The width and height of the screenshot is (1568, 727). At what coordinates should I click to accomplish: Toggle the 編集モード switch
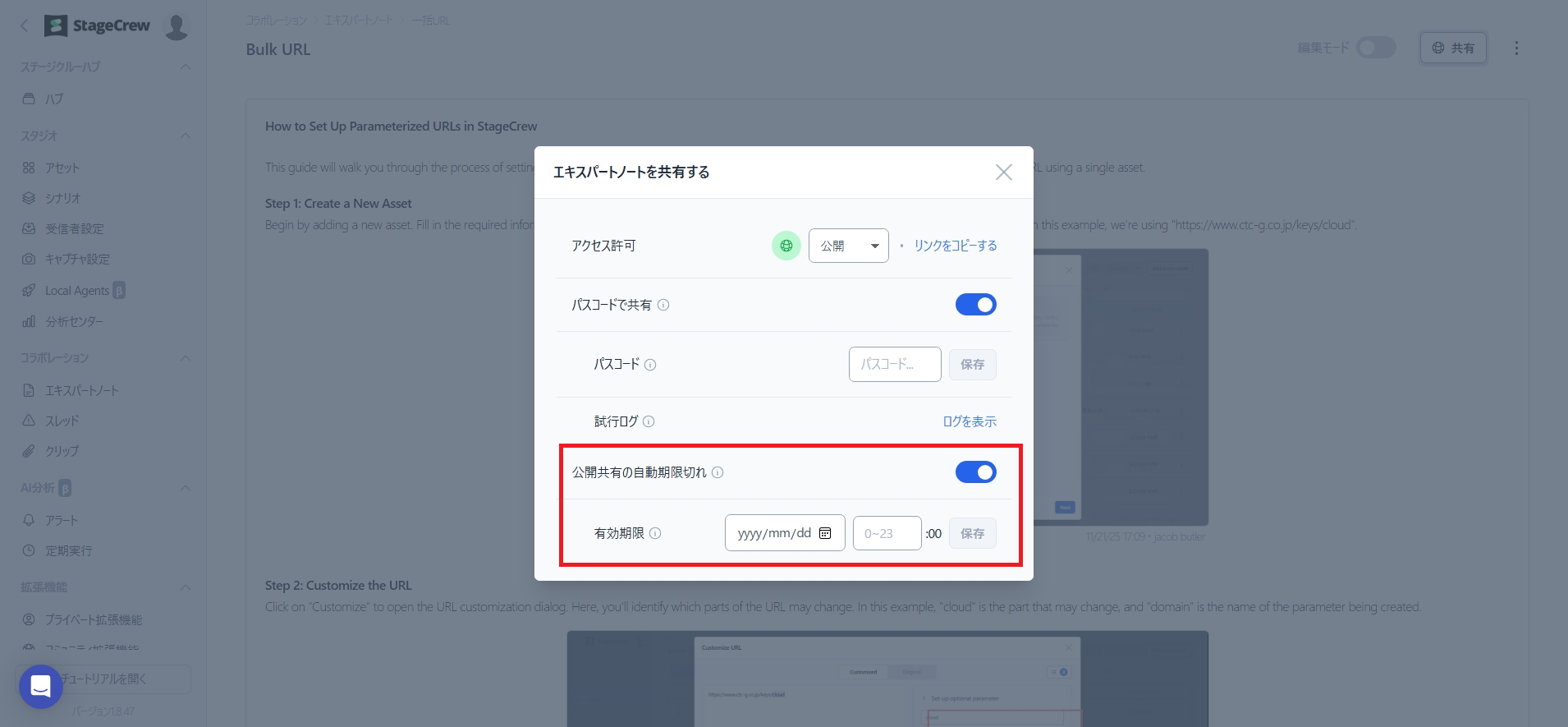tap(1375, 48)
